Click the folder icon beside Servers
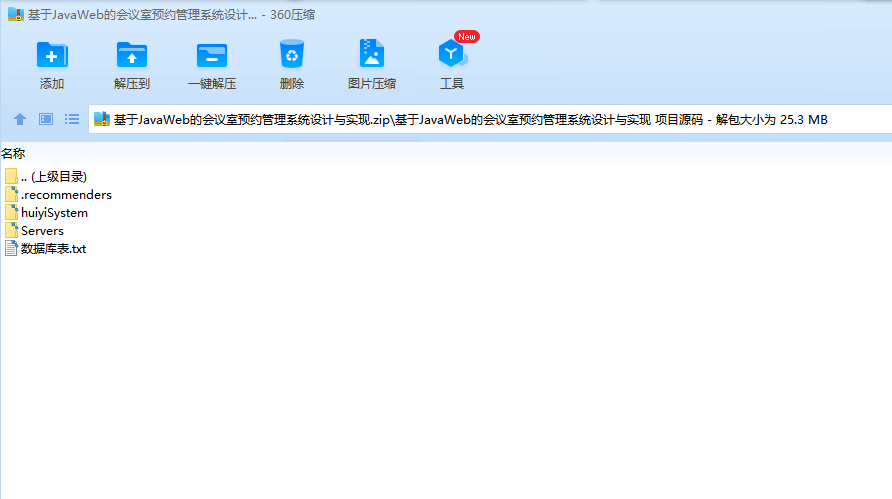Viewport: 892px width, 499px height. [11, 230]
